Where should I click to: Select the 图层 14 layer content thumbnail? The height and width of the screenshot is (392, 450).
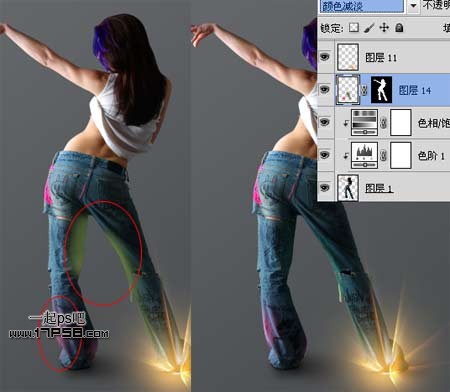(348, 90)
